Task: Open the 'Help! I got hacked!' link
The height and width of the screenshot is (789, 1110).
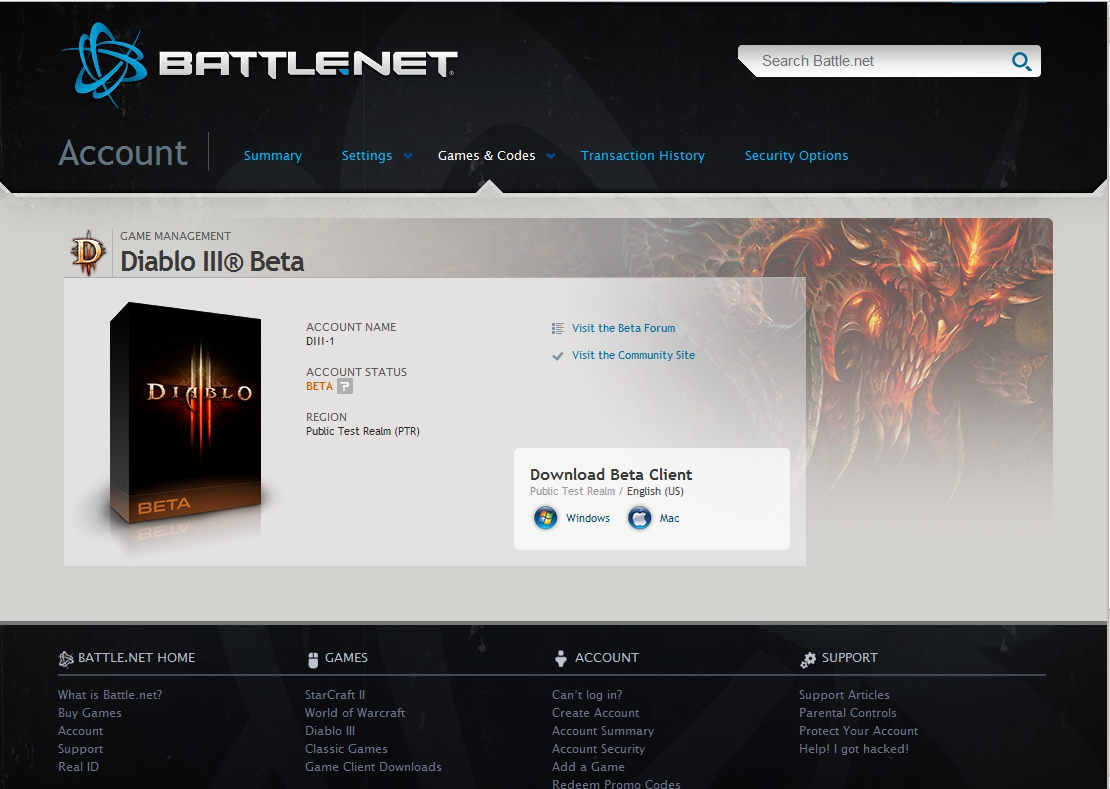Action: [x=853, y=749]
